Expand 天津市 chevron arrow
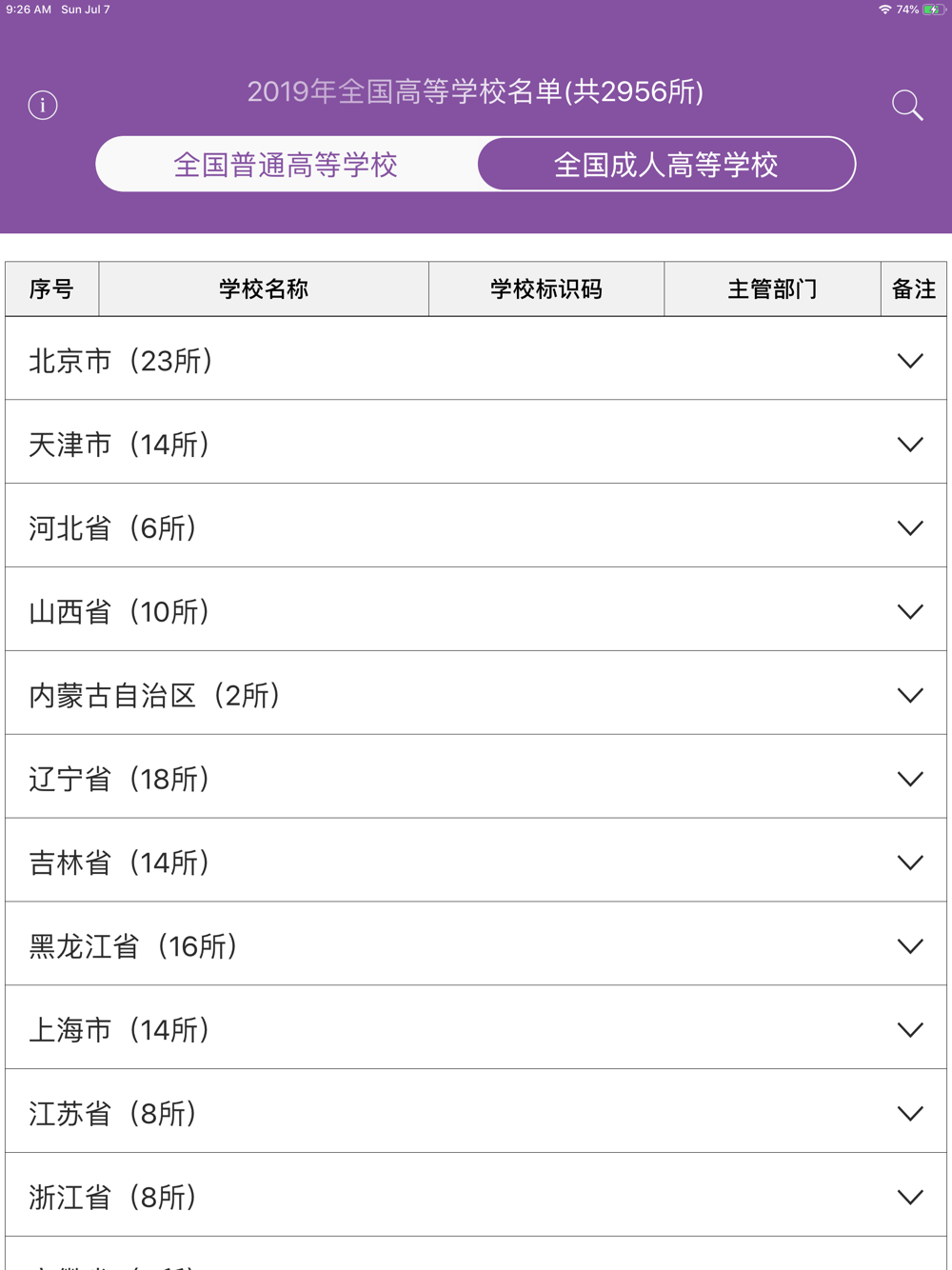The width and height of the screenshot is (952, 1270). [910, 445]
